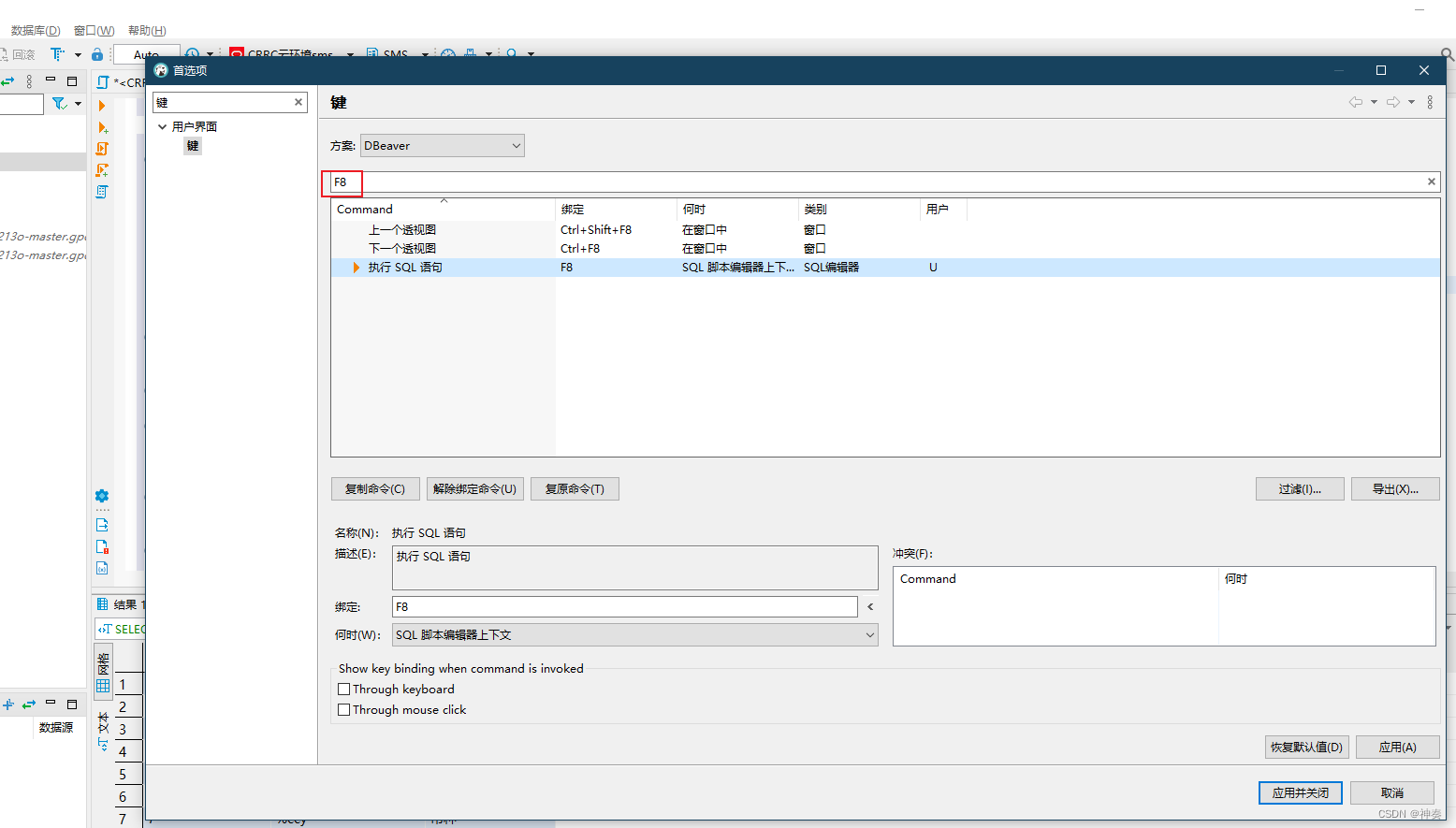Click Execute script in separate tabs icon
Image resolution: width=1456 pixels, height=828 pixels.
(103, 170)
